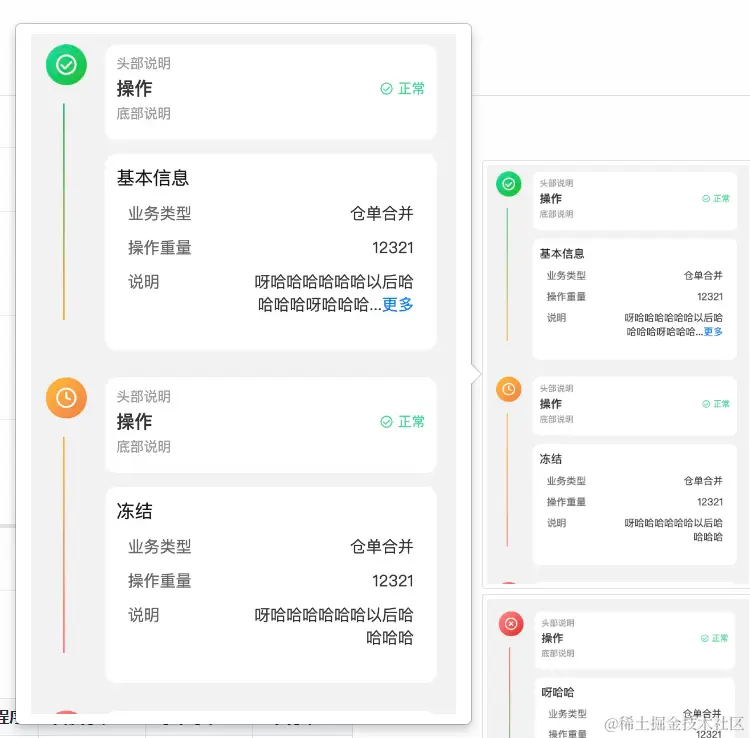Click 头部说明 above clock step title in large popover
The height and width of the screenshot is (738, 750).
click(143, 396)
